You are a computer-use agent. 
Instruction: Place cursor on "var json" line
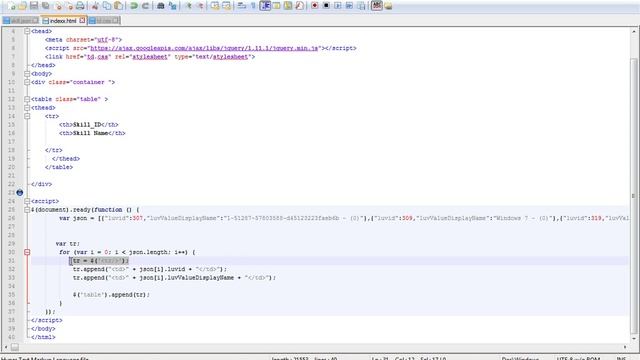click(330, 218)
